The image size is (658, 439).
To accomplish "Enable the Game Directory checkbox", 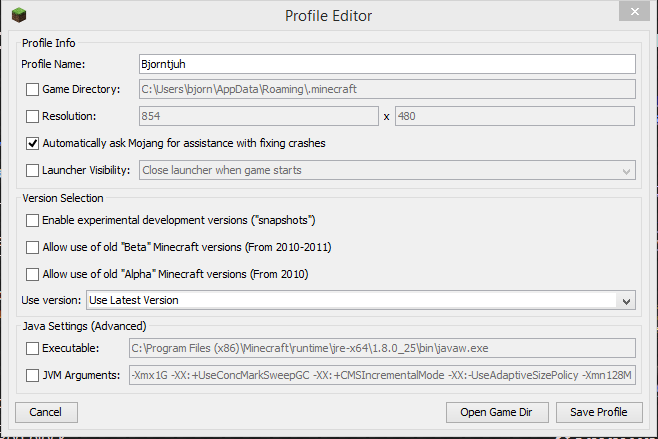I will [x=32, y=89].
